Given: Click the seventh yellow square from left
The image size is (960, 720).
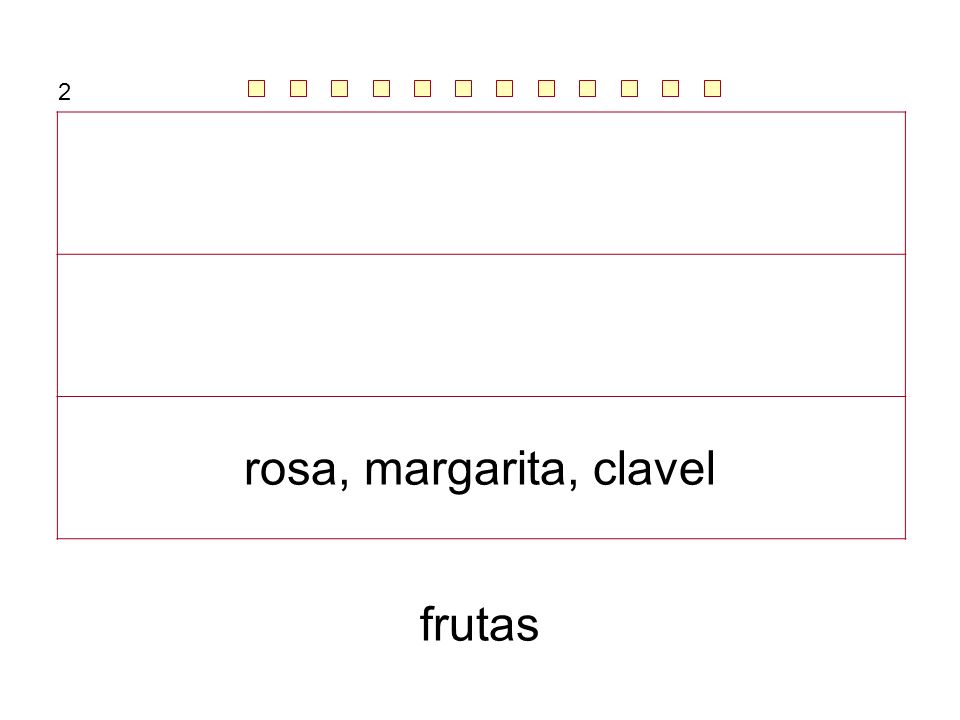Looking at the screenshot, I should (504, 89).
